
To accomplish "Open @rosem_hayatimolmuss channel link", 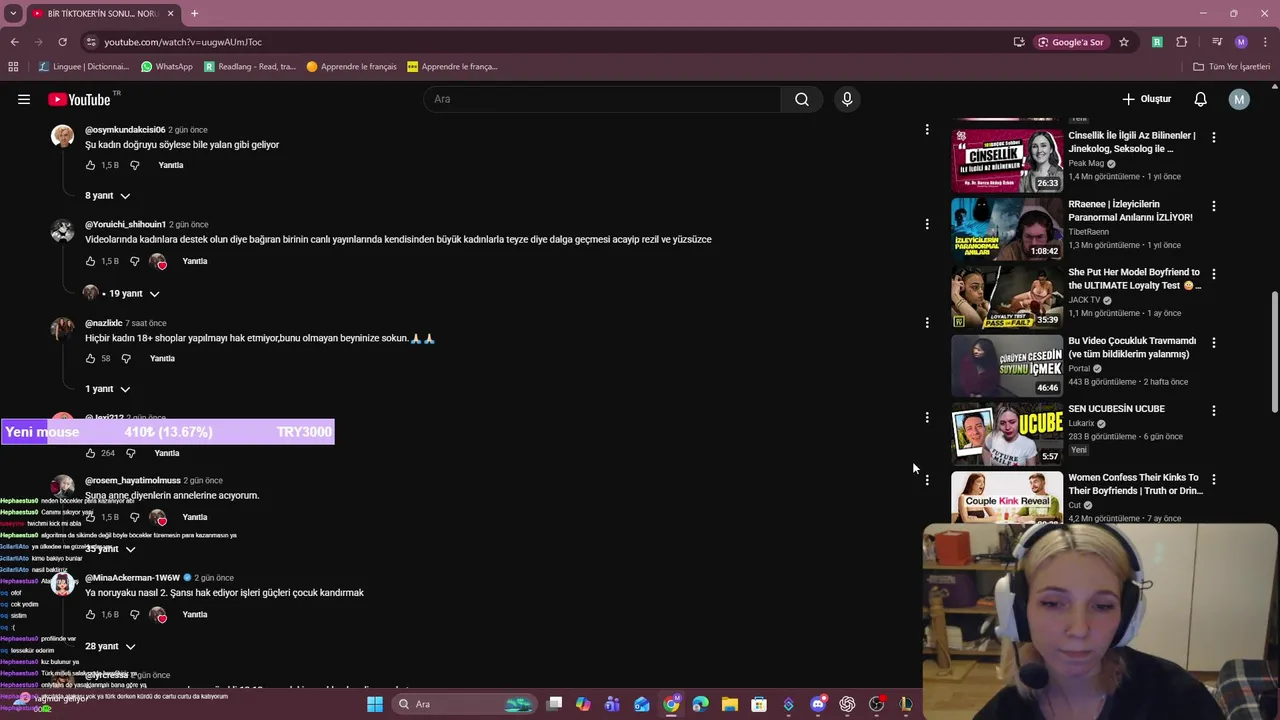I will click(x=133, y=481).
